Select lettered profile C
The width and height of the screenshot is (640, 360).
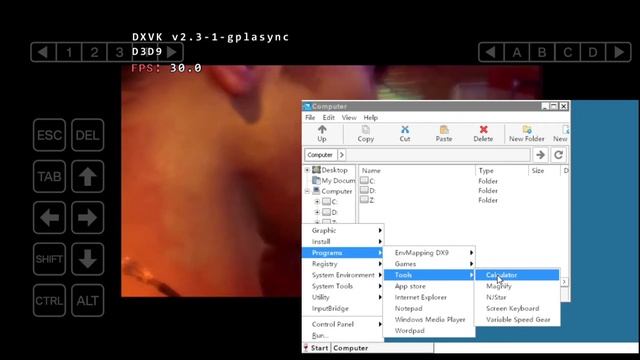(x=567, y=52)
